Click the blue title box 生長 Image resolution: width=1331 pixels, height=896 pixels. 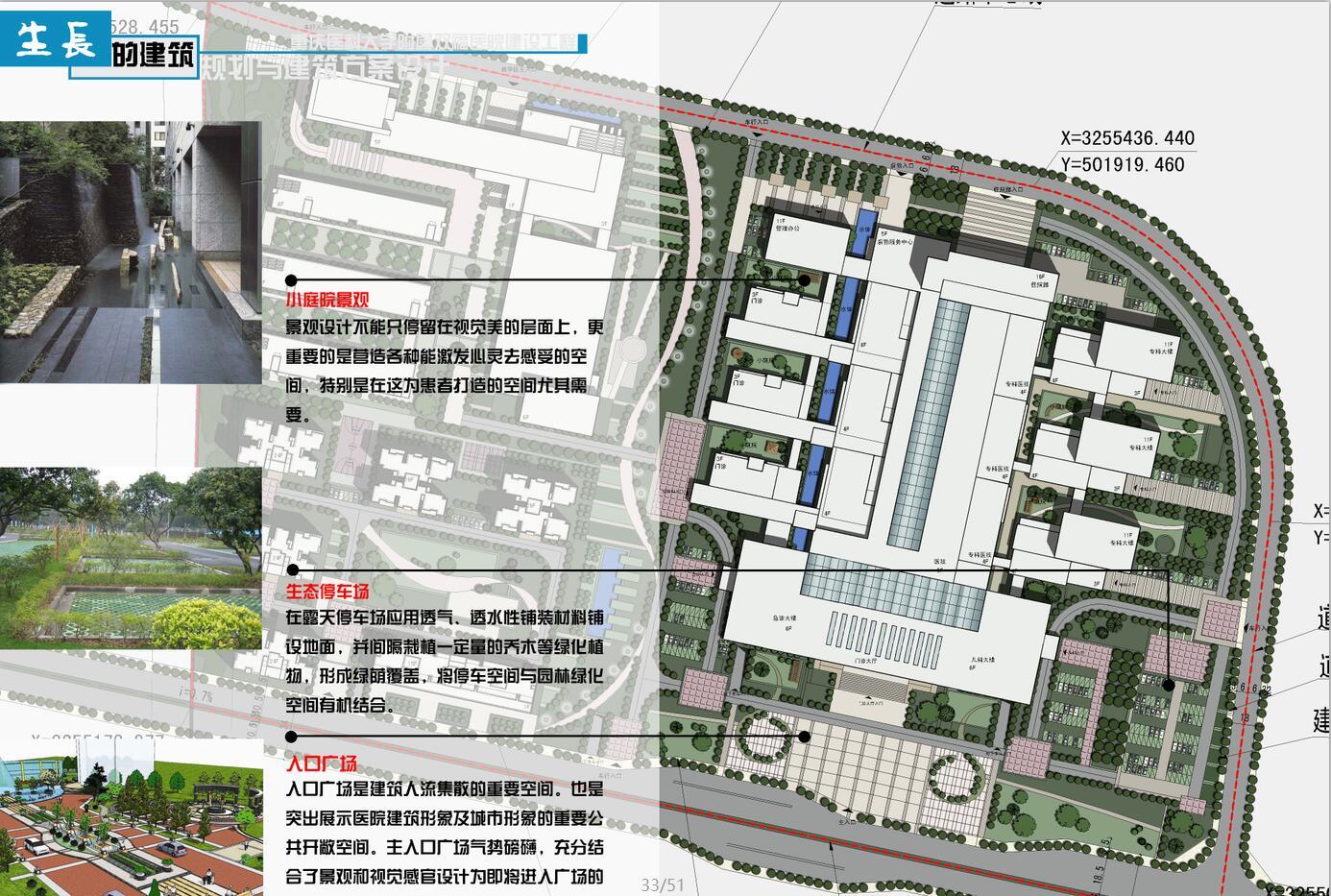(56, 38)
